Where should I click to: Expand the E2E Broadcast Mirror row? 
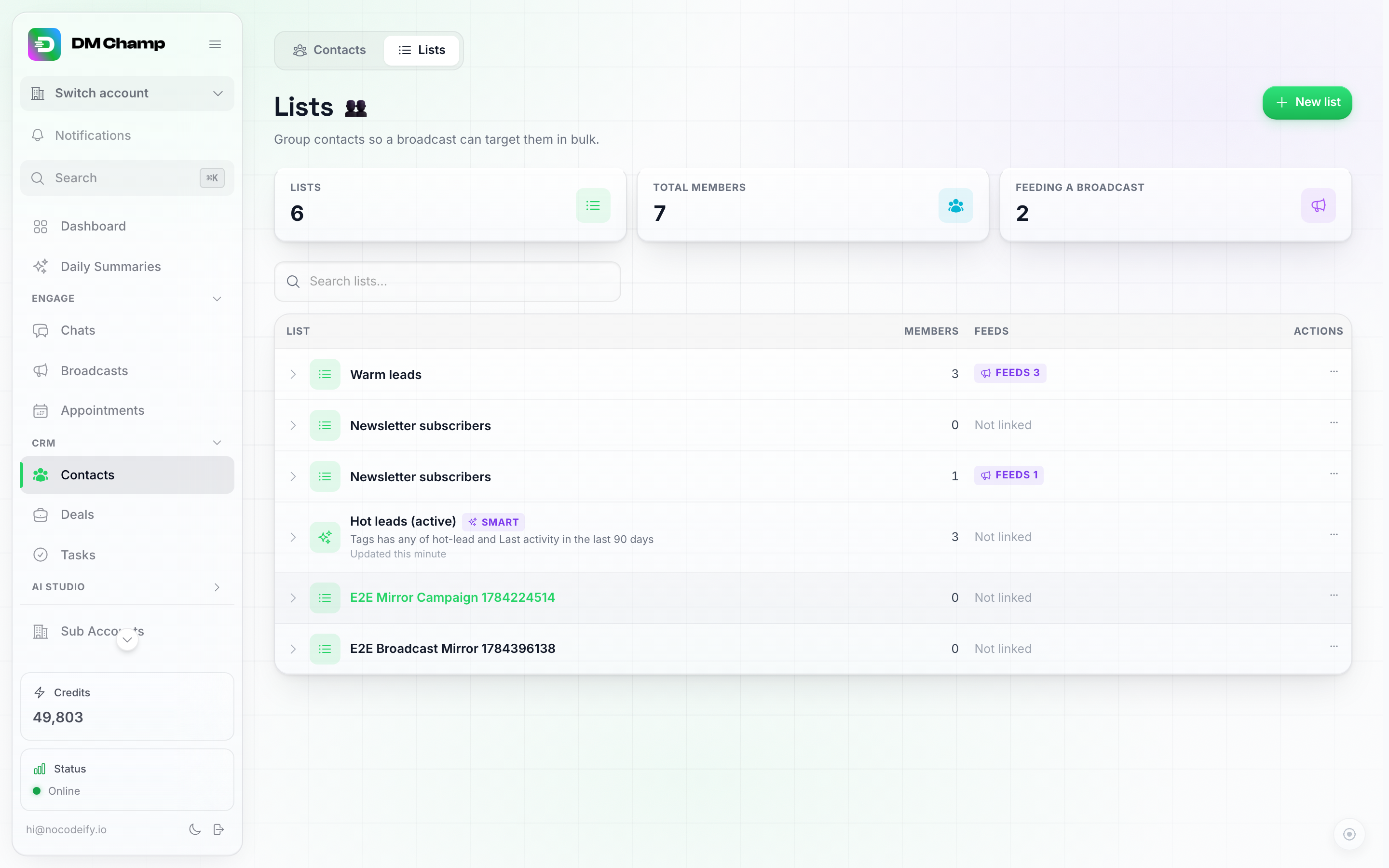(x=293, y=649)
